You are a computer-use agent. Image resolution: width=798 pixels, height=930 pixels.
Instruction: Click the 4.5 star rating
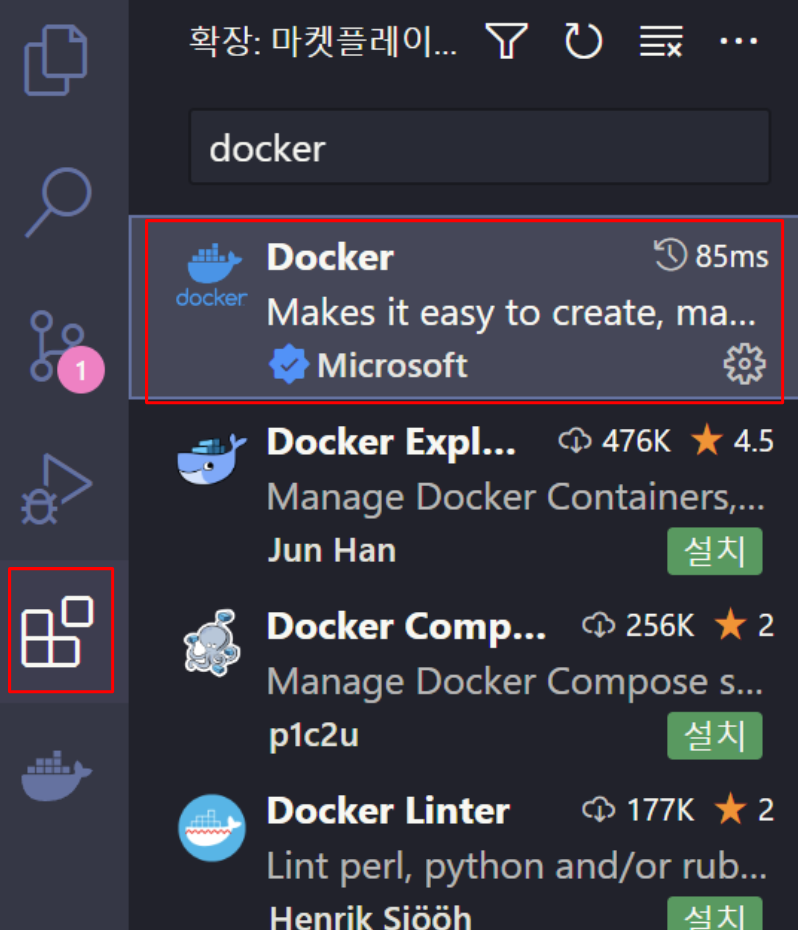coord(732,441)
